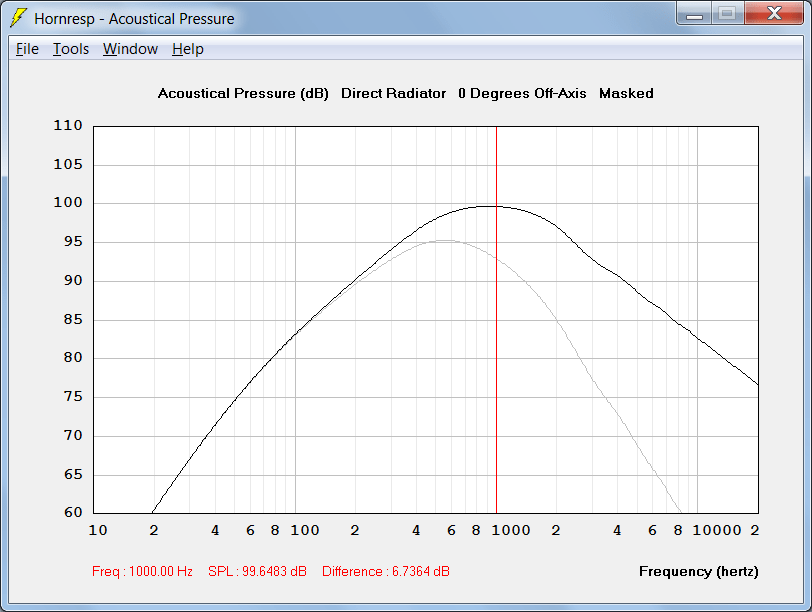Click the Hornresp lightning bolt icon
This screenshot has height=612, width=812.
click(19, 18)
